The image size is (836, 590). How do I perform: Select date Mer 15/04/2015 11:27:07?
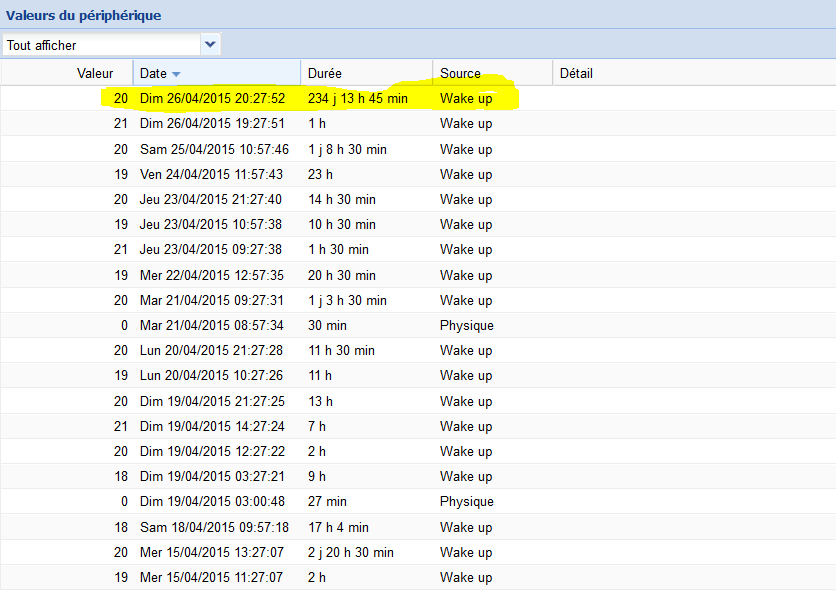point(212,578)
